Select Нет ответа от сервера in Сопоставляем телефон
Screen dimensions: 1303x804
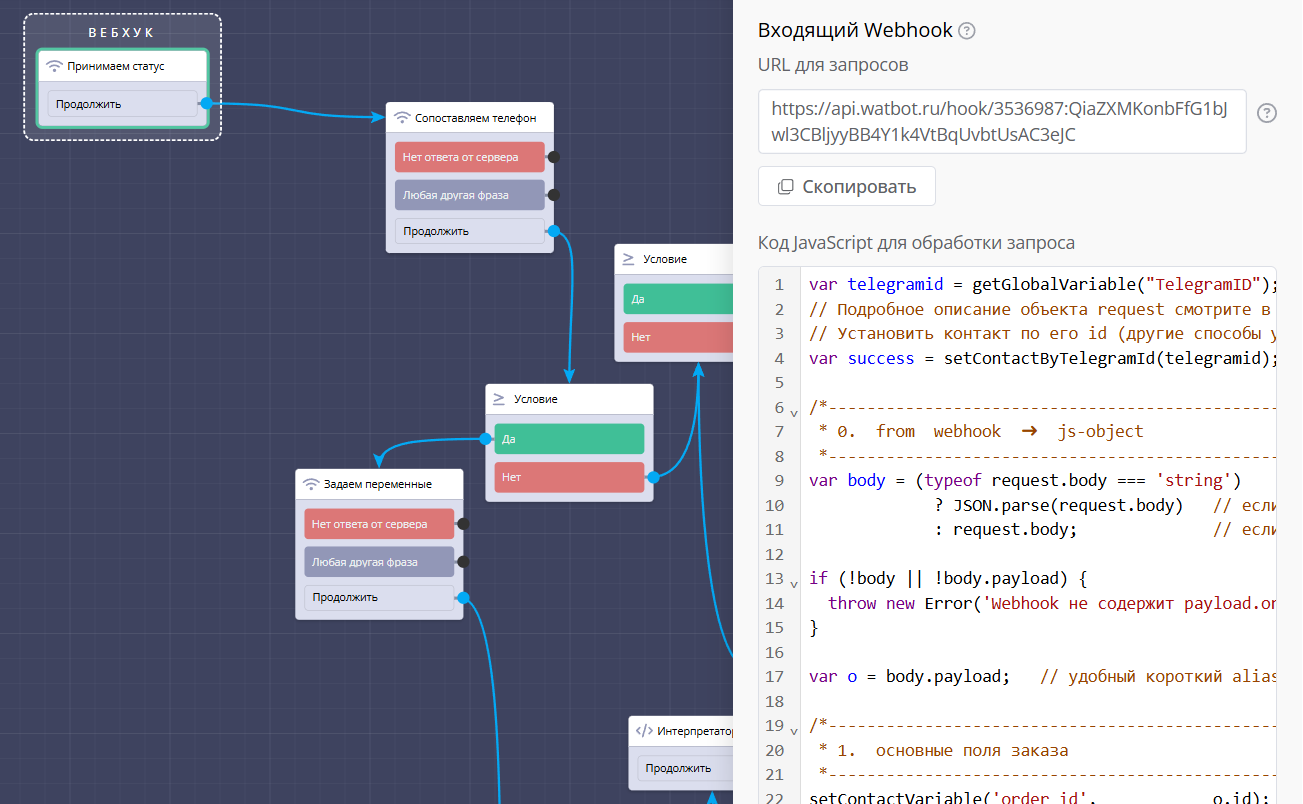[469, 157]
